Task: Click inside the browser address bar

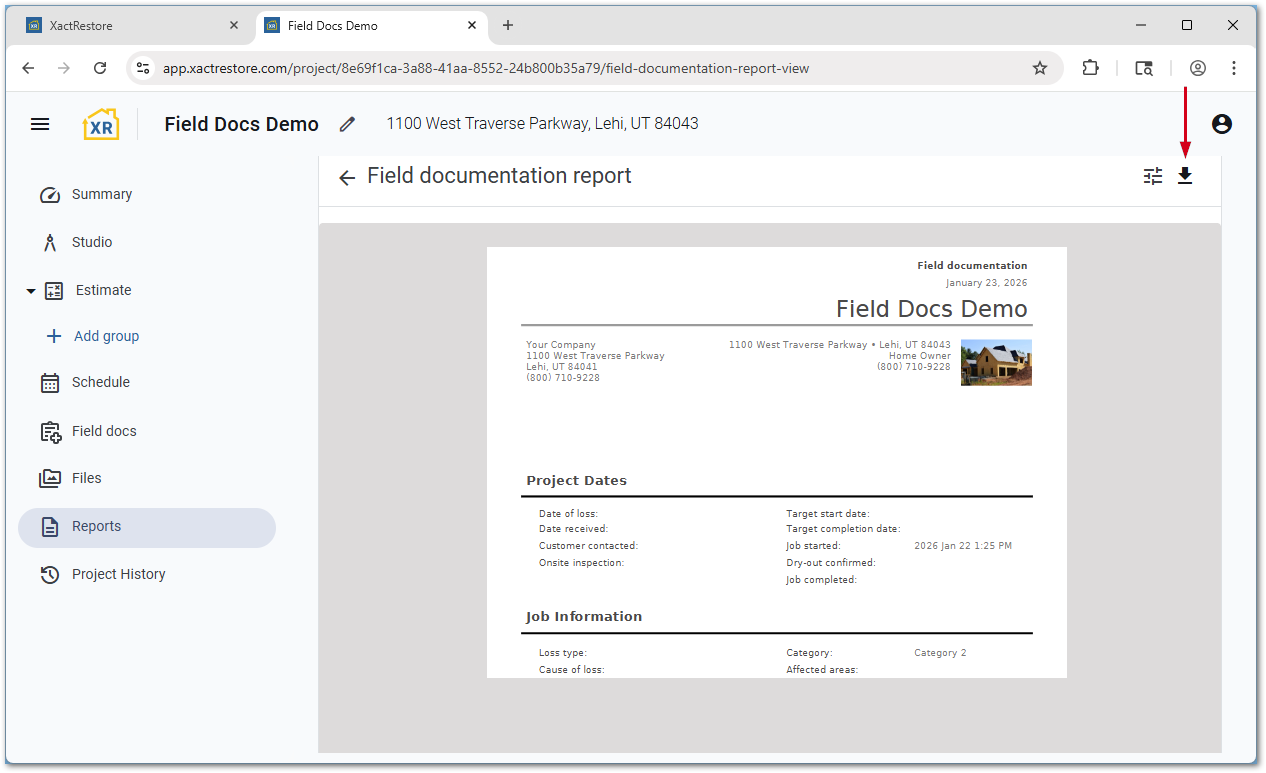Action: coord(600,68)
